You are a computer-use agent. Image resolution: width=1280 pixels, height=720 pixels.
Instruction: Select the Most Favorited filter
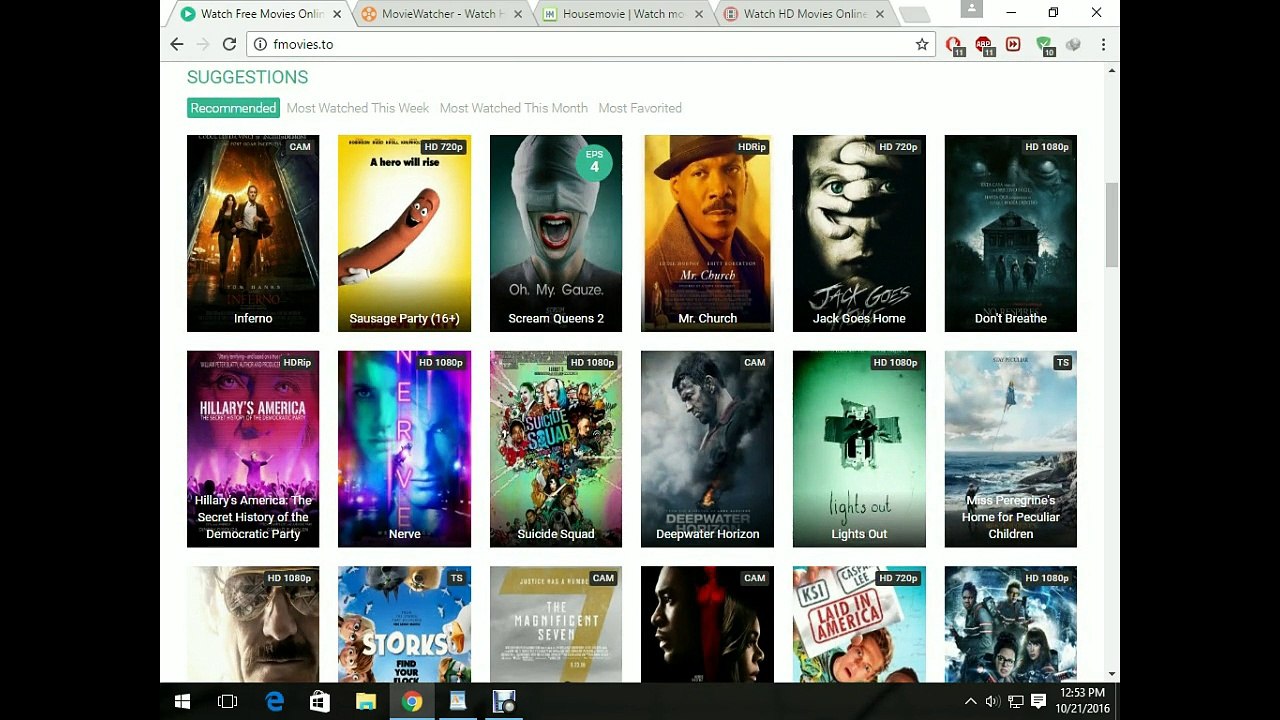click(640, 108)
